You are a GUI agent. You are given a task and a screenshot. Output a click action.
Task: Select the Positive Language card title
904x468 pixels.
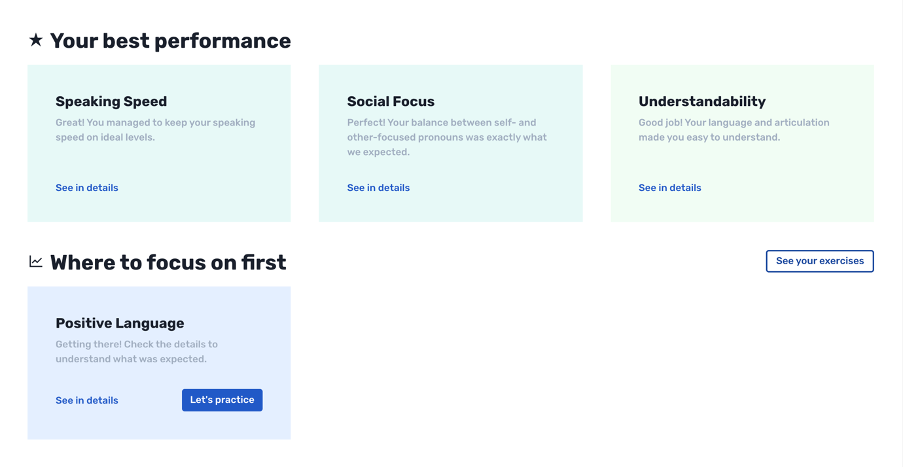(x=120, y=323)
